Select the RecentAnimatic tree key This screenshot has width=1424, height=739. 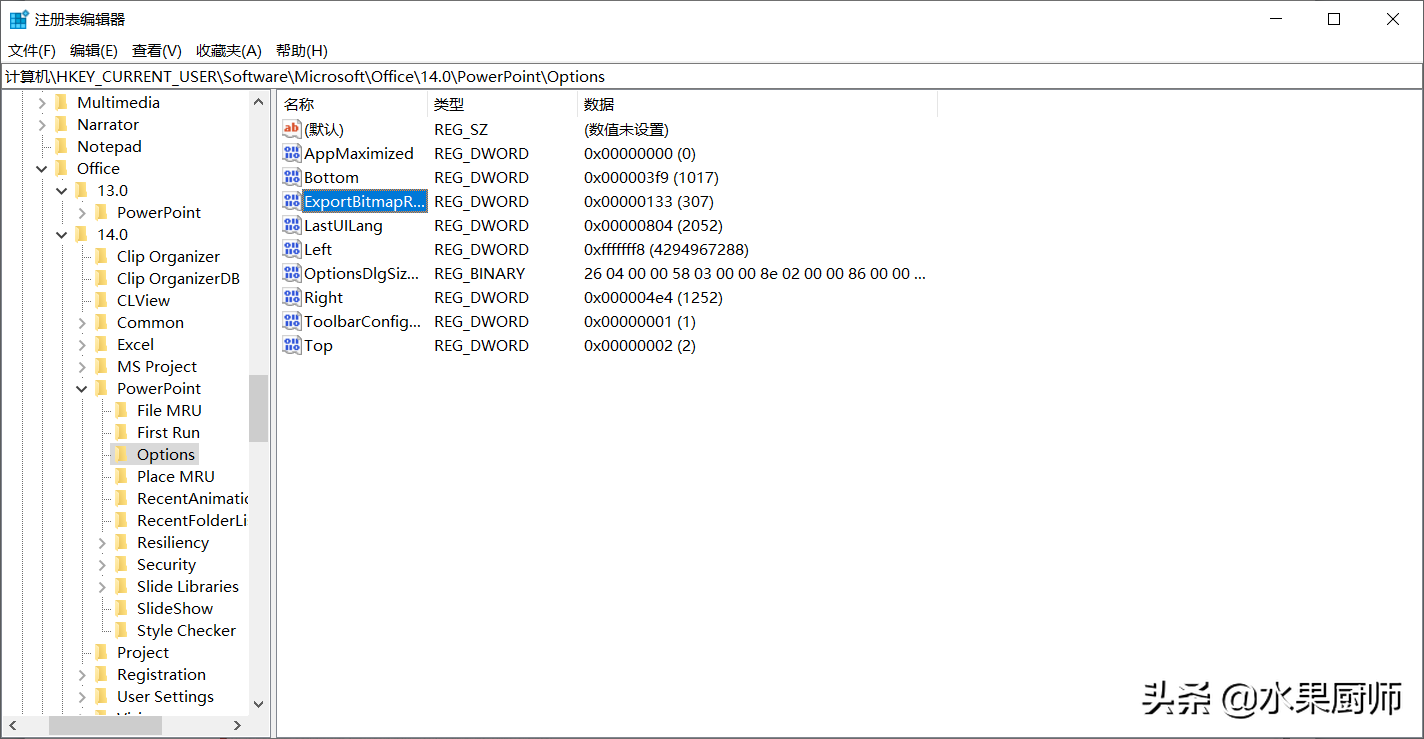[192, 498]
